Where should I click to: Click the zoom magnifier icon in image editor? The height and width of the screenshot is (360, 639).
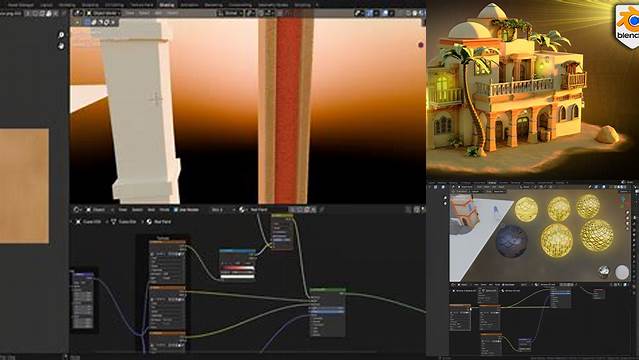point(61,35)
